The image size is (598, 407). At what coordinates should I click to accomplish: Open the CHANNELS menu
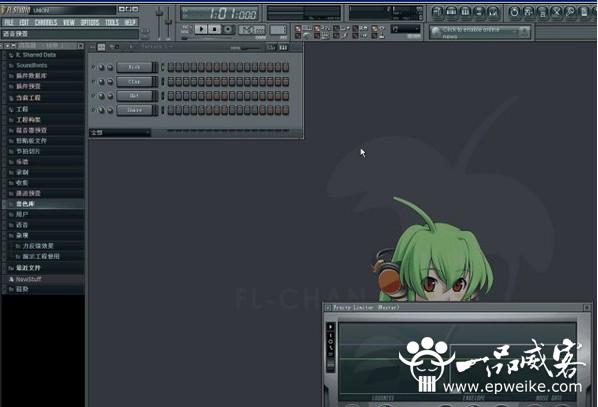(x=46, y=23)
